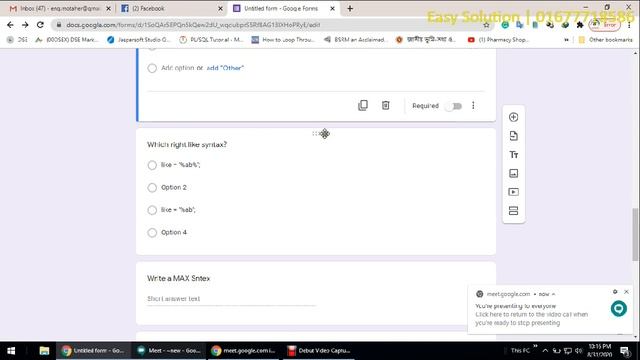Click the Add image icon in side toolbar
The height and width of the screenshot is (360, 640).
513,173
